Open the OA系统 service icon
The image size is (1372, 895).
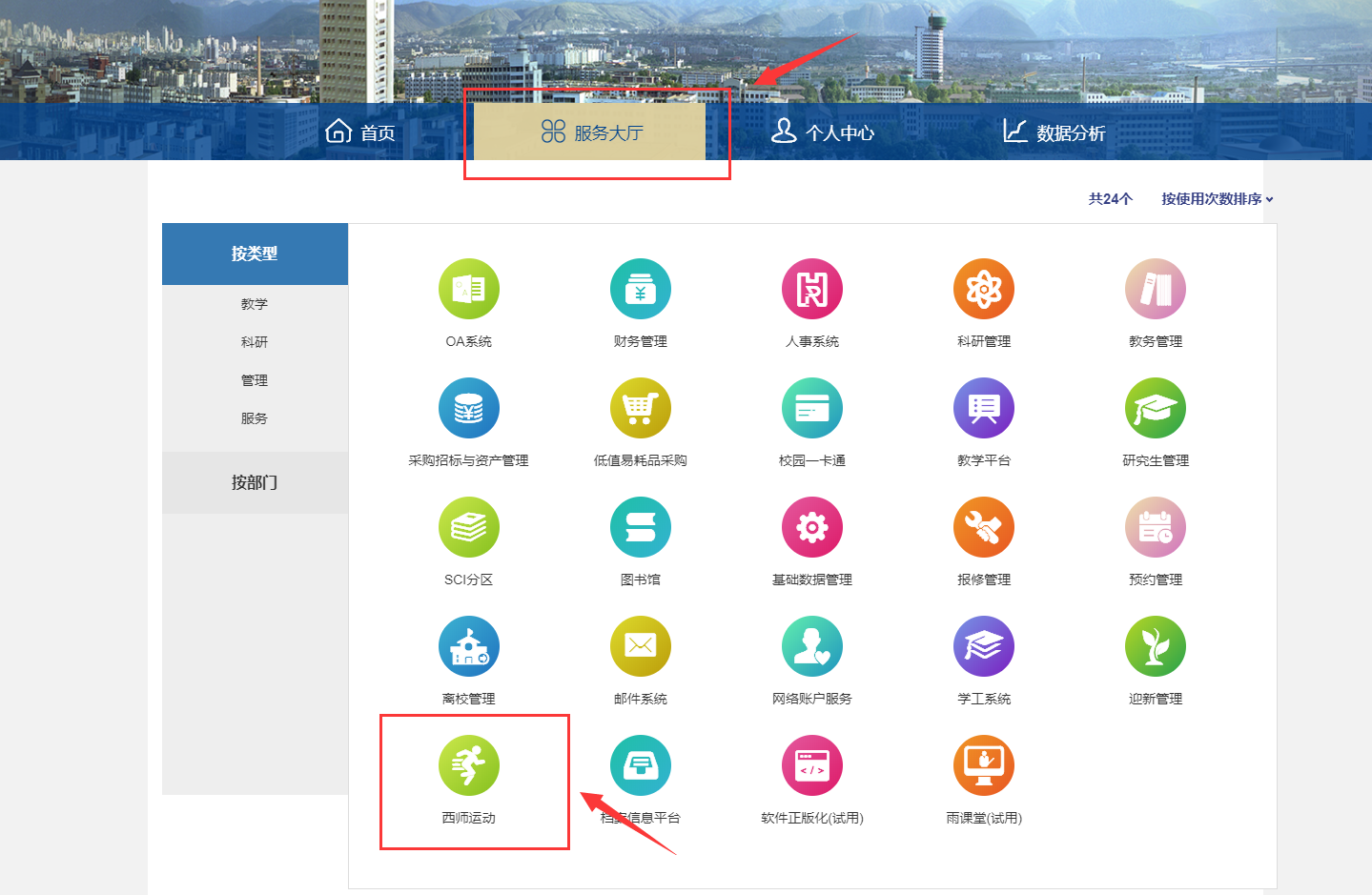[468, 289]
